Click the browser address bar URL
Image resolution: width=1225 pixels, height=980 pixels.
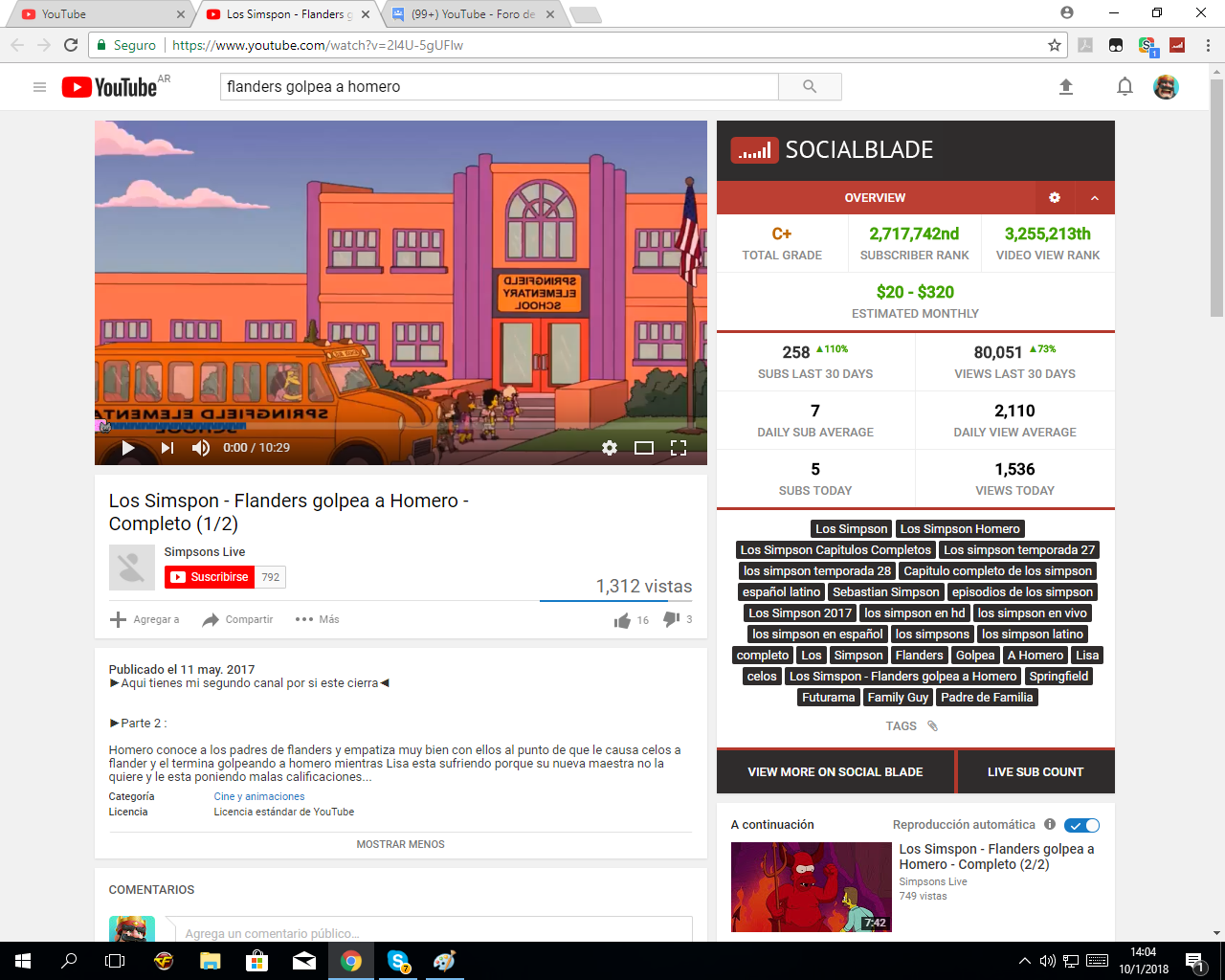tap(318, 45)
